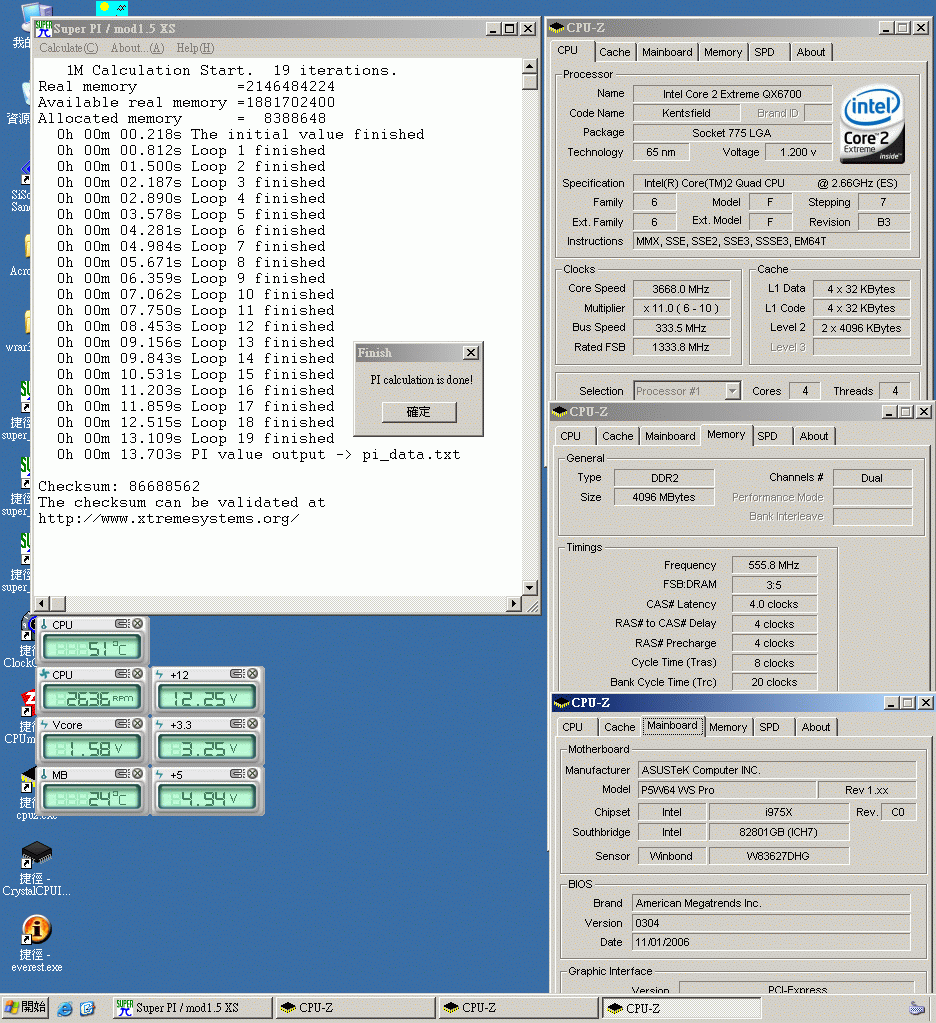Image resolution: width=936 pixels, height=1023 pixels.
Task: Click the Loop 19 finished line
Action: (196, 438)
